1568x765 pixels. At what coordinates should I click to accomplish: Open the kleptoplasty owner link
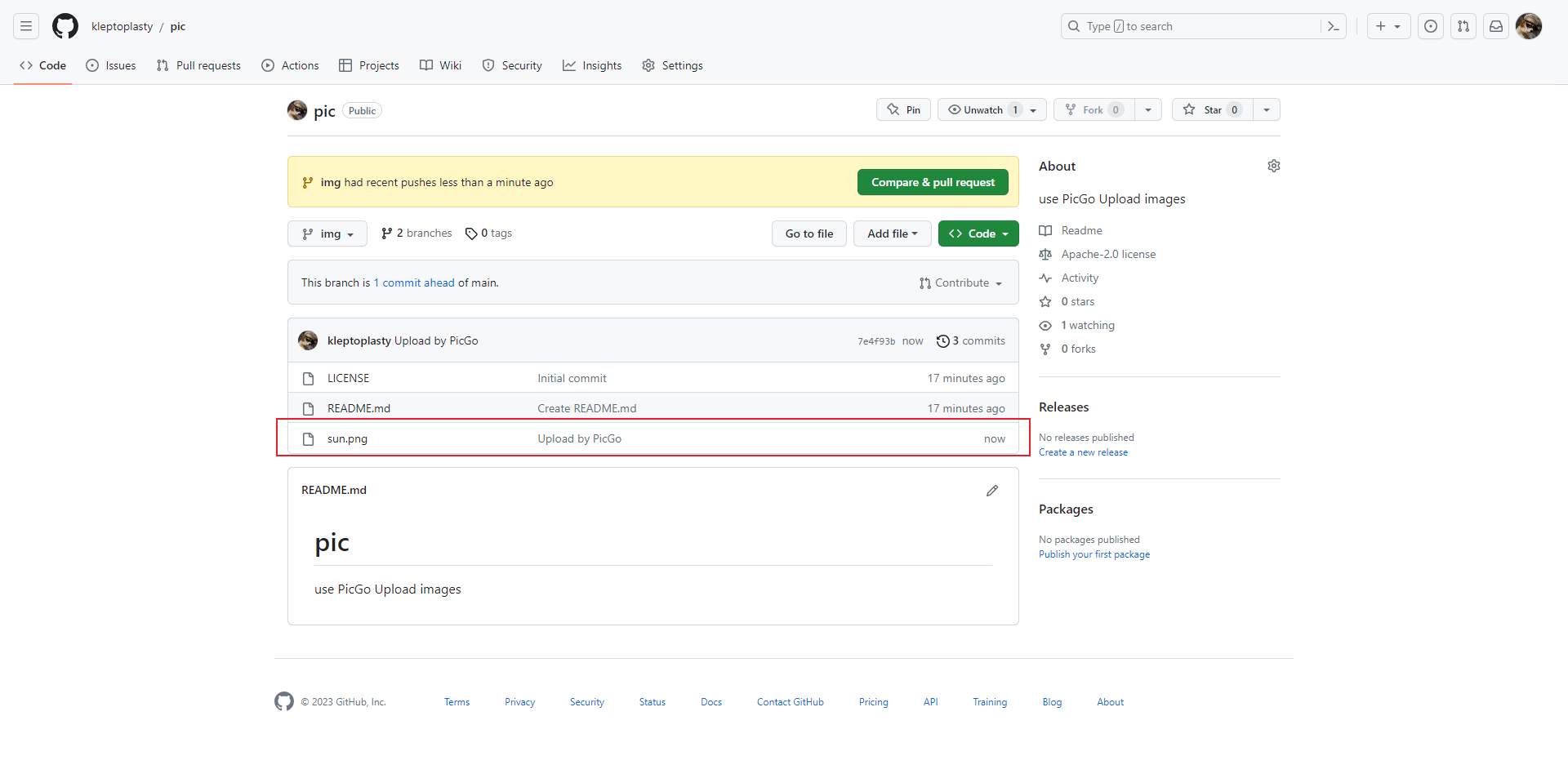pyautogui.click(x=122, y=26)
